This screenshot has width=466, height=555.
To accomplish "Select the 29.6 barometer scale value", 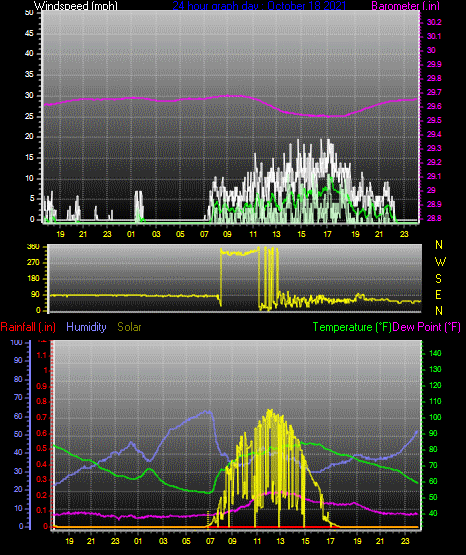I will click(x=434, y=107).
